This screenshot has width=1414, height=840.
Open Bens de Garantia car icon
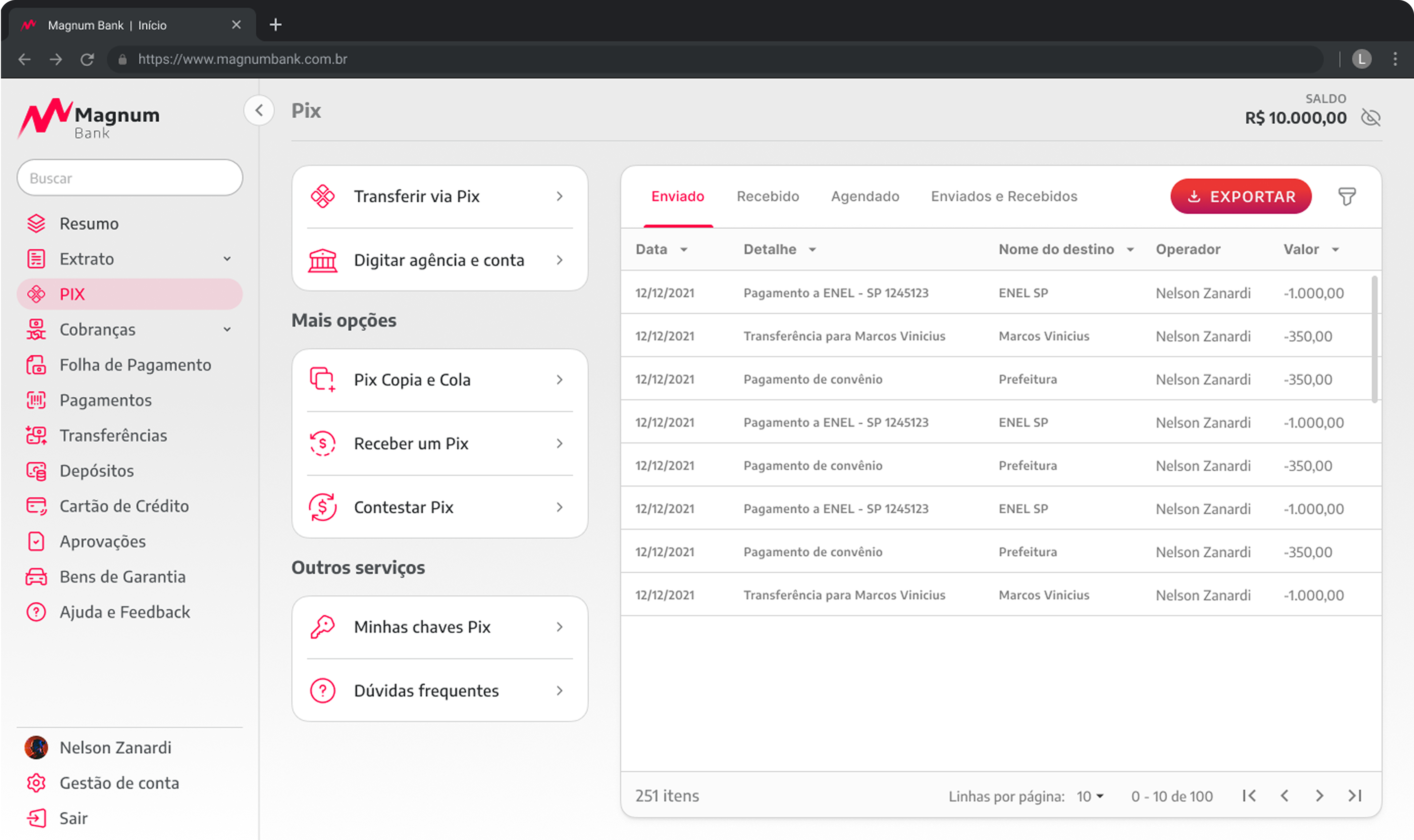36,577
